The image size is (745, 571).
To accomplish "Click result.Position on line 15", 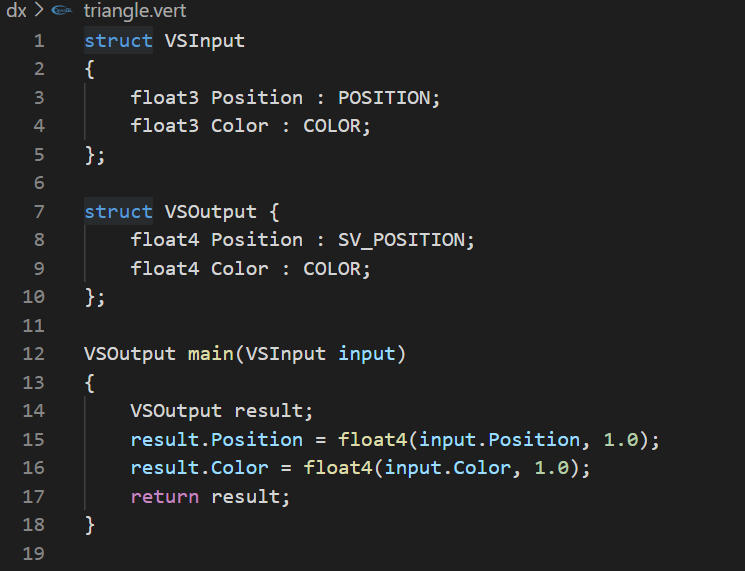I will click(216, 439).
